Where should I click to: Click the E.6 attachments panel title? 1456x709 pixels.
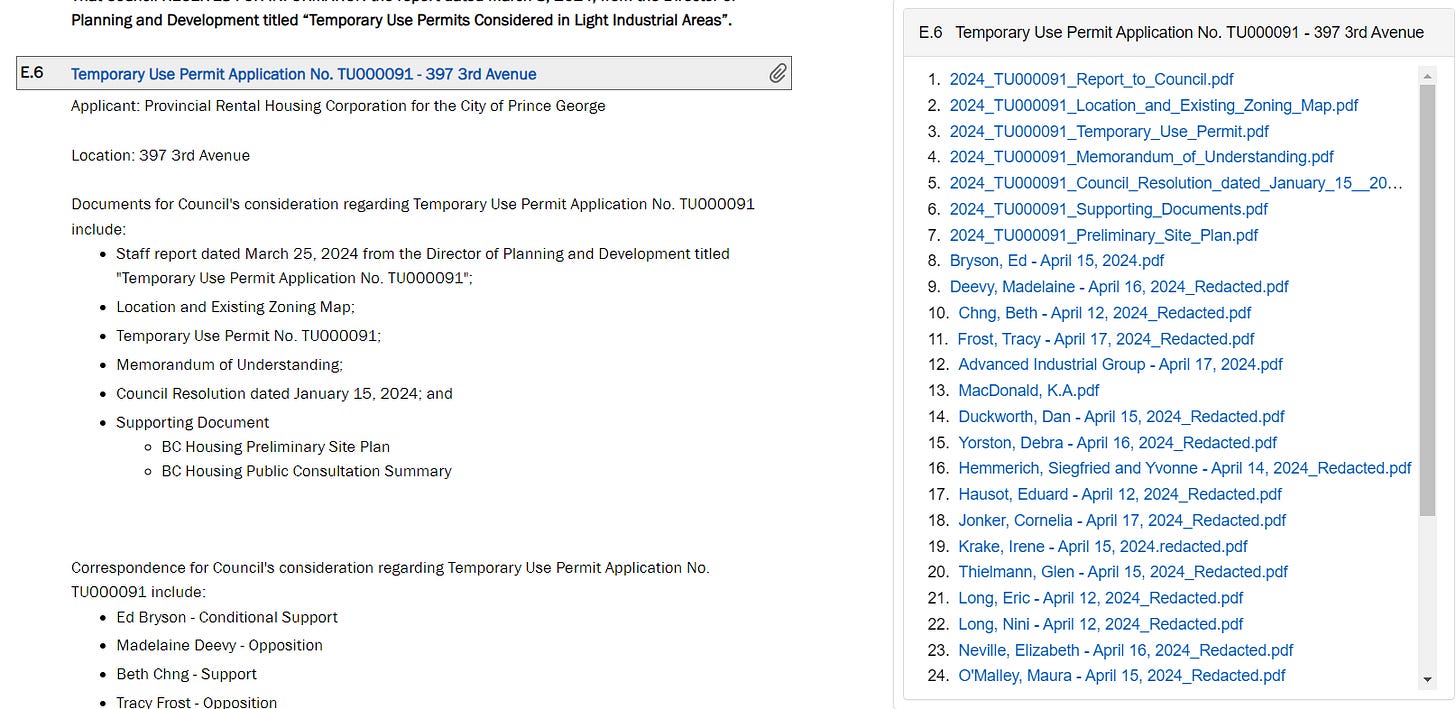(1171, 33)
